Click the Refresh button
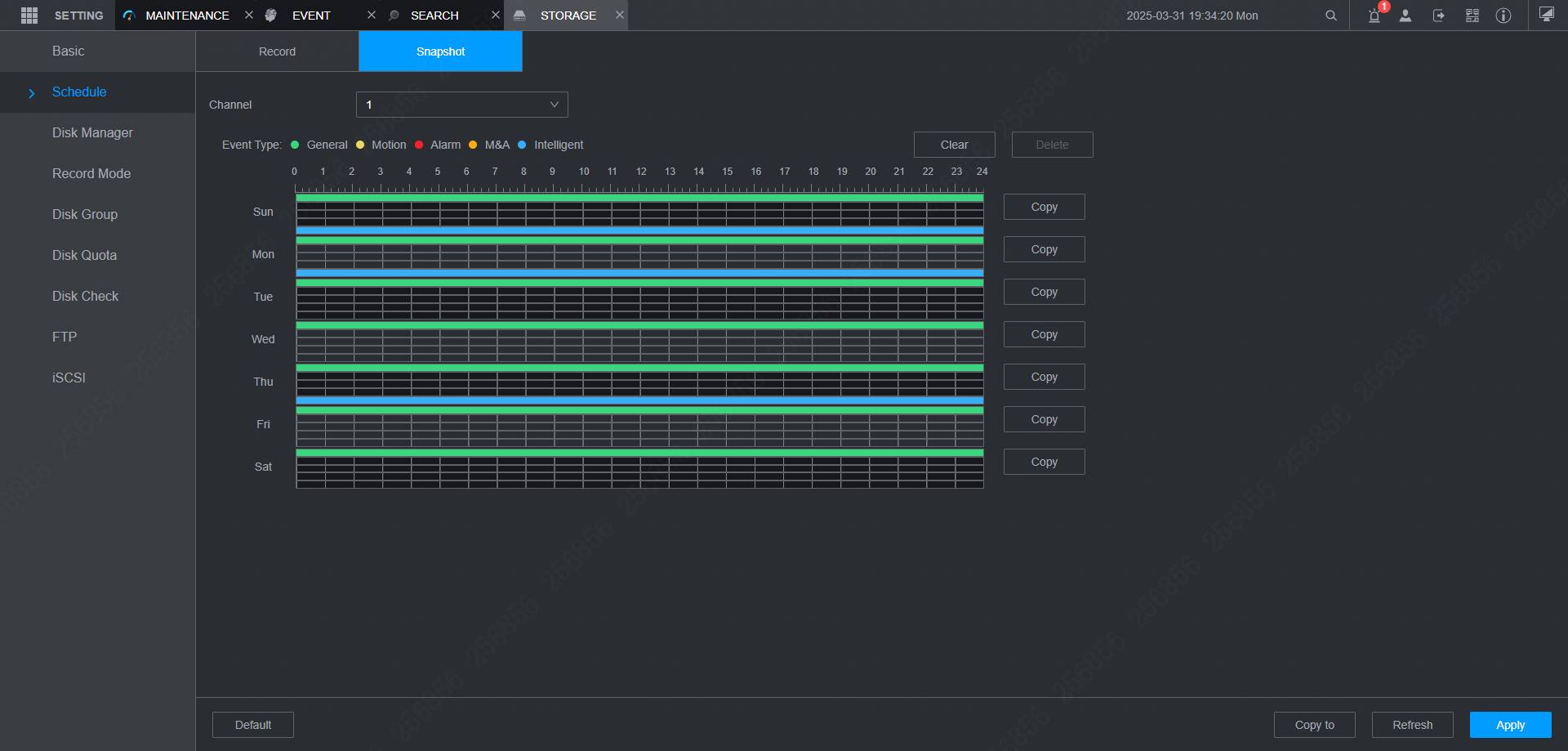The width and height of the screenshot is (1568, 751). point(1413,725)
